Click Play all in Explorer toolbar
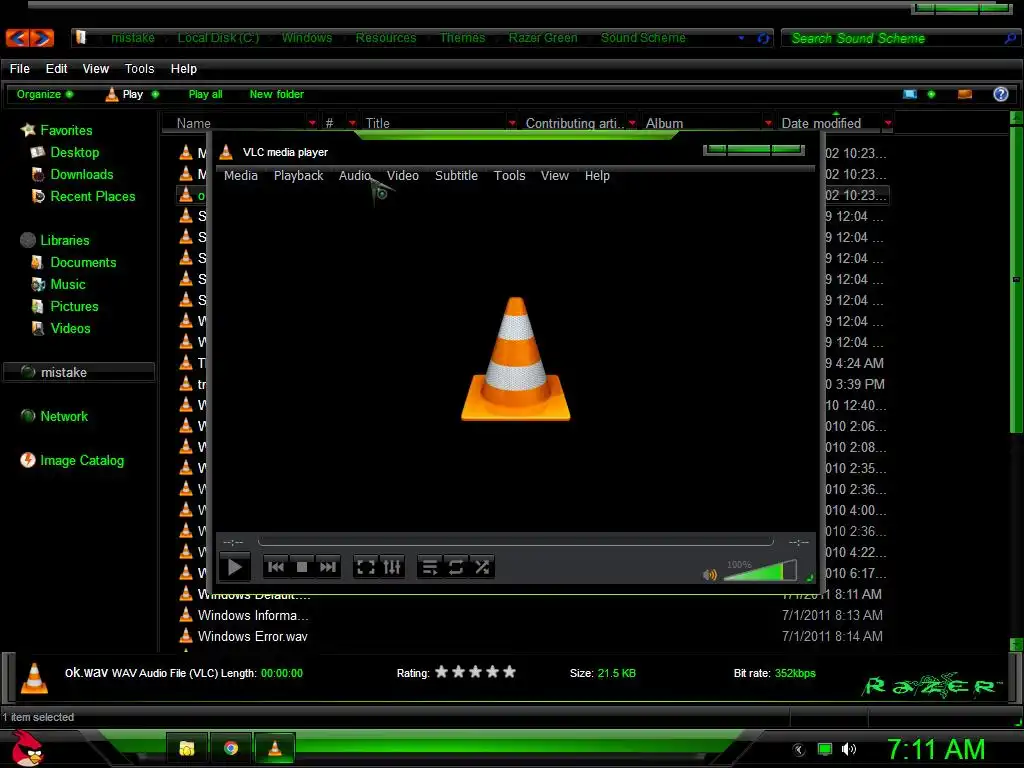The height and width of the screenshot is (768, 1024). [205, 94]
